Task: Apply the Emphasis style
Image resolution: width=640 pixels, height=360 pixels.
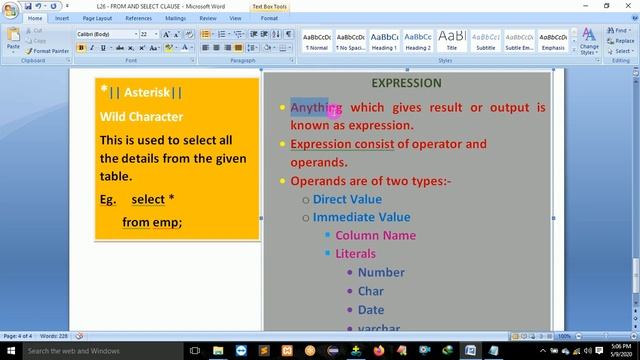Action: [553, 41]
